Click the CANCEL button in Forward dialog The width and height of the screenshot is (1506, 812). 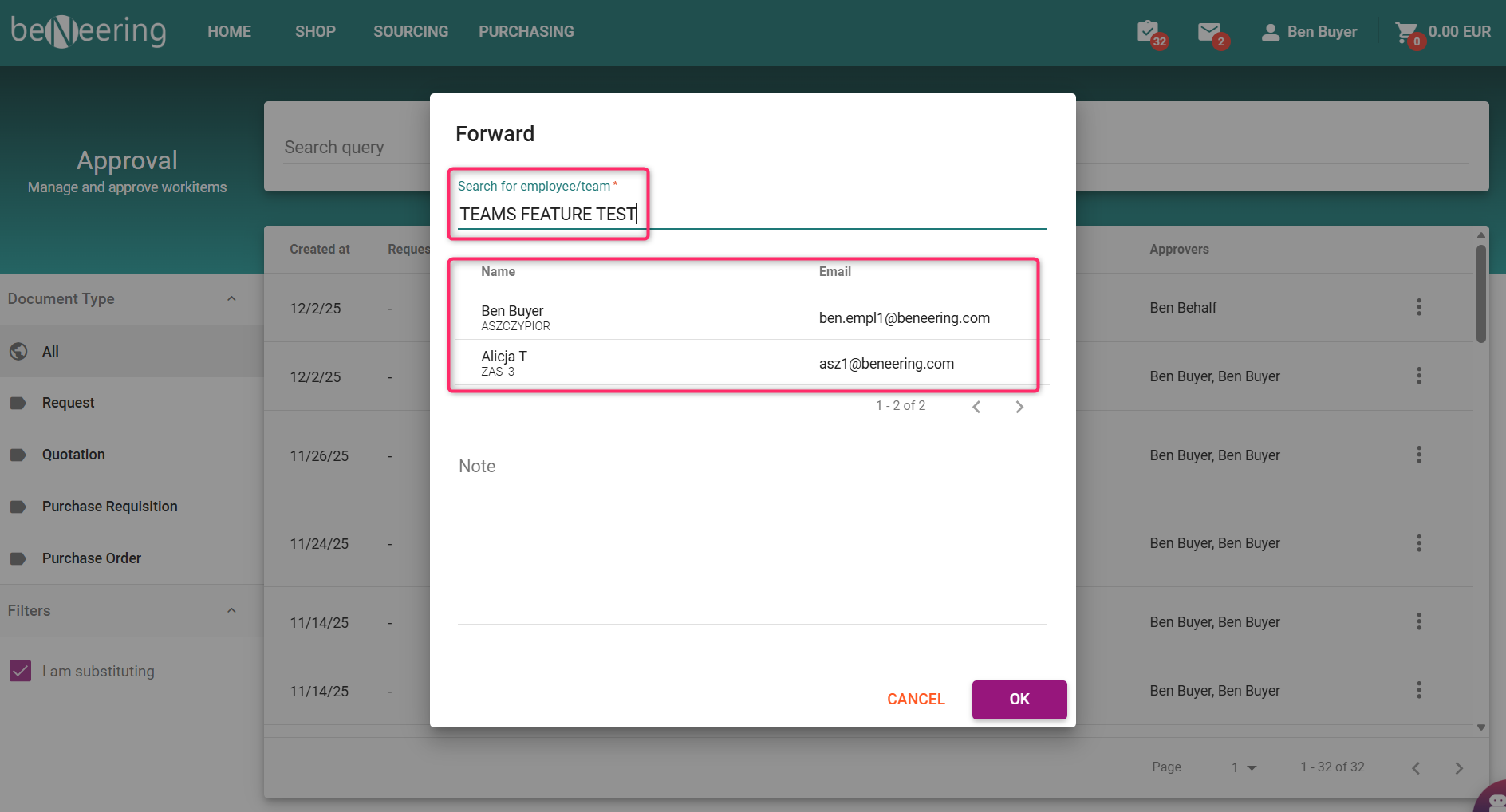(x=916, y=700)
